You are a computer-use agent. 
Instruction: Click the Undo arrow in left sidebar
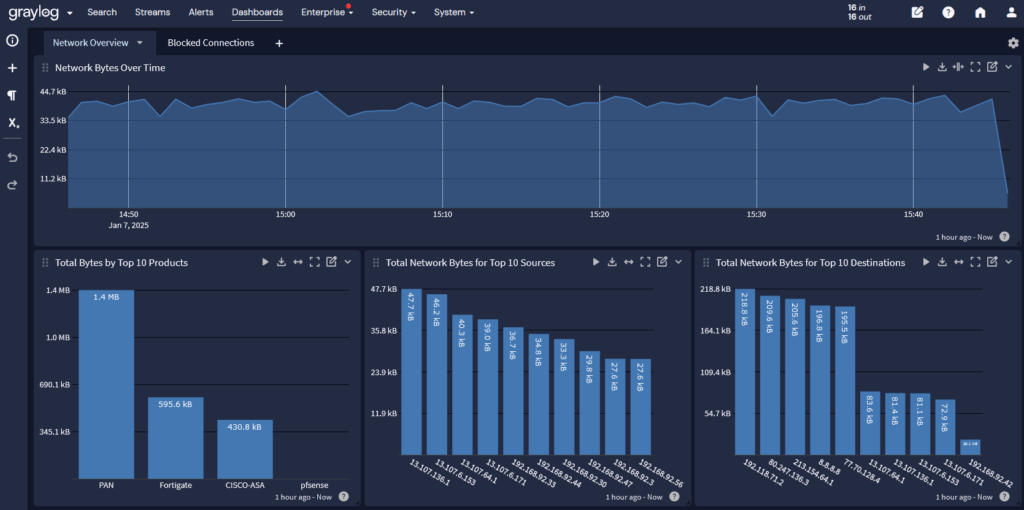click(x=12, y=158)
